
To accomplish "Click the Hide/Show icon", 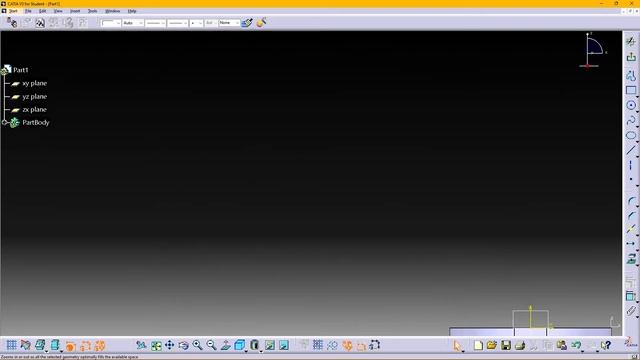I will (x=270, y=345).
